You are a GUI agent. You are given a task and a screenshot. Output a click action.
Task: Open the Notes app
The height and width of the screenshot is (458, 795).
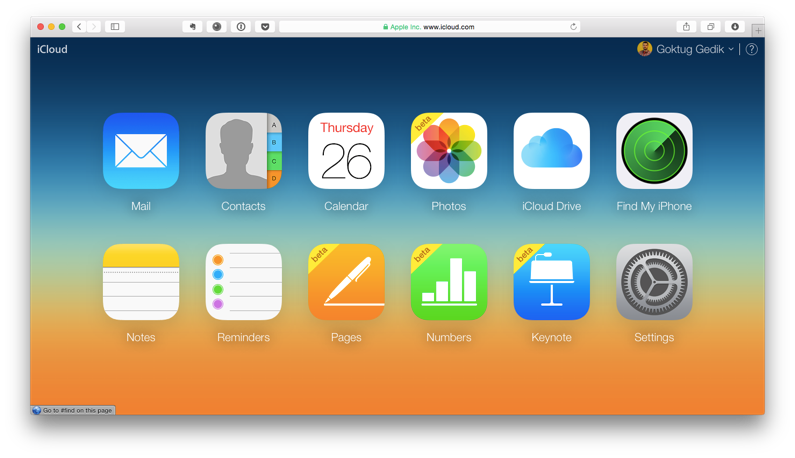pos(141,282)
